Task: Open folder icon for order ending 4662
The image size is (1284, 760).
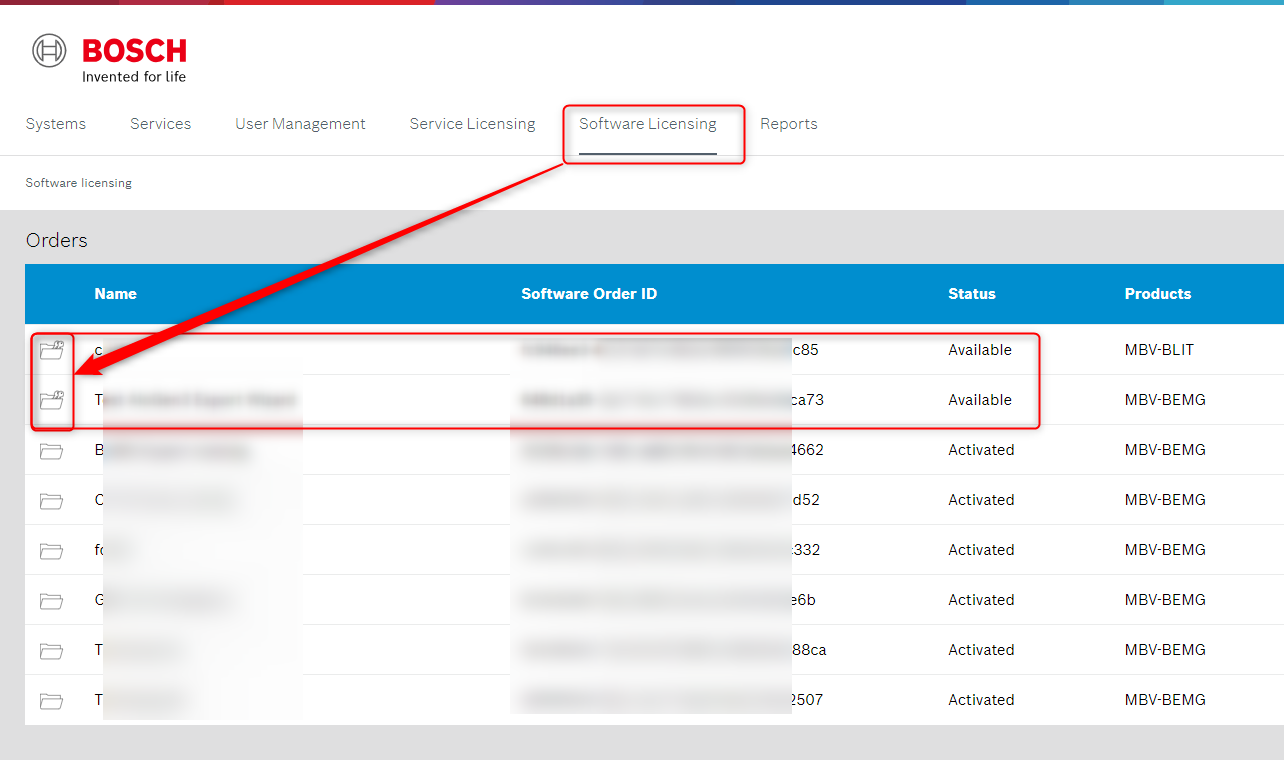Action: (51, 450)
